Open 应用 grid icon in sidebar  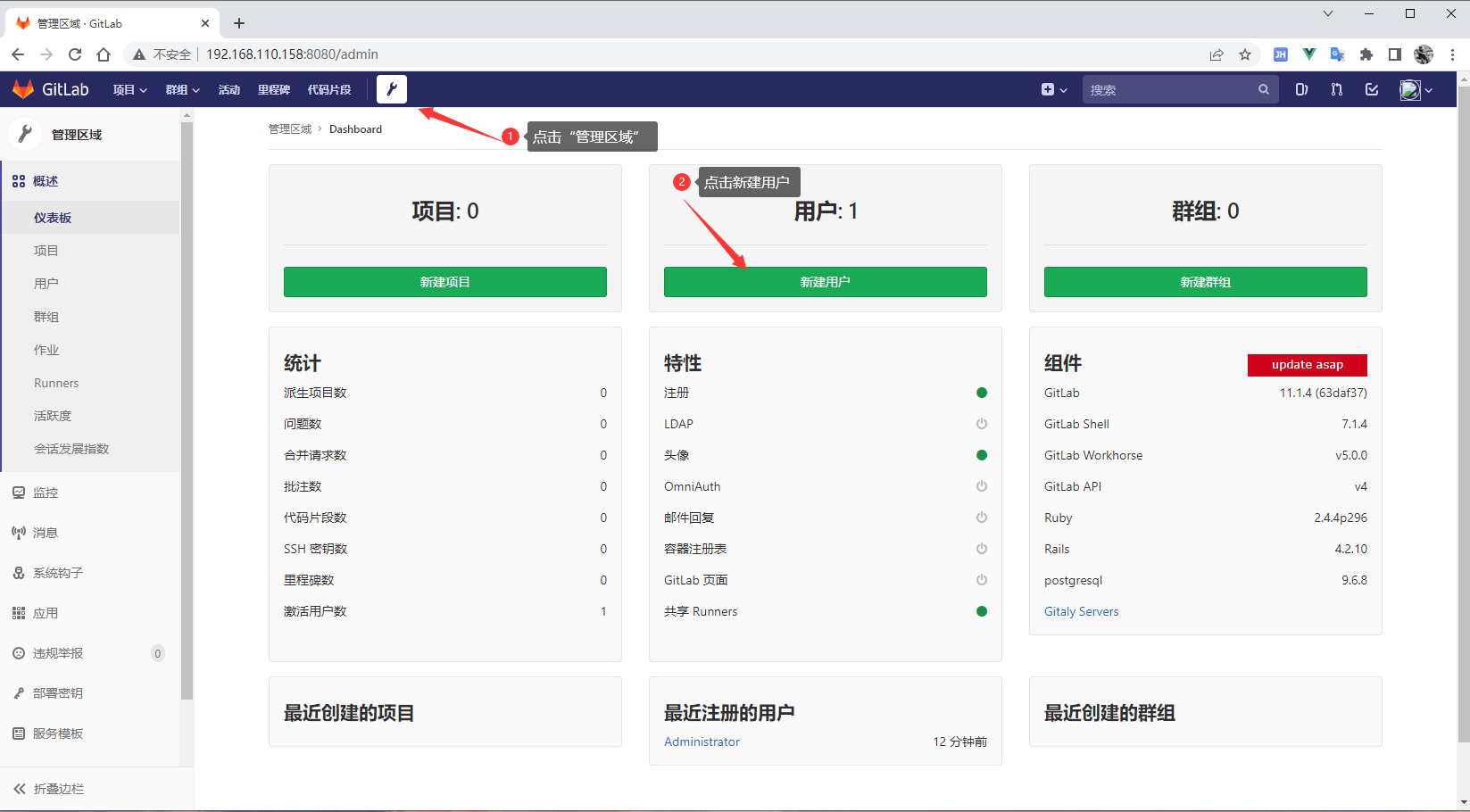(19, 613)
